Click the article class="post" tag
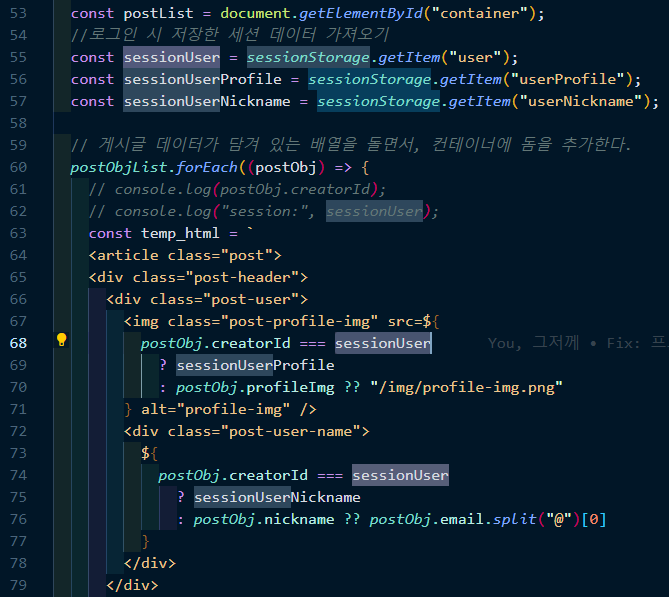This screenshot has width=669, height=597. point(185,256)
